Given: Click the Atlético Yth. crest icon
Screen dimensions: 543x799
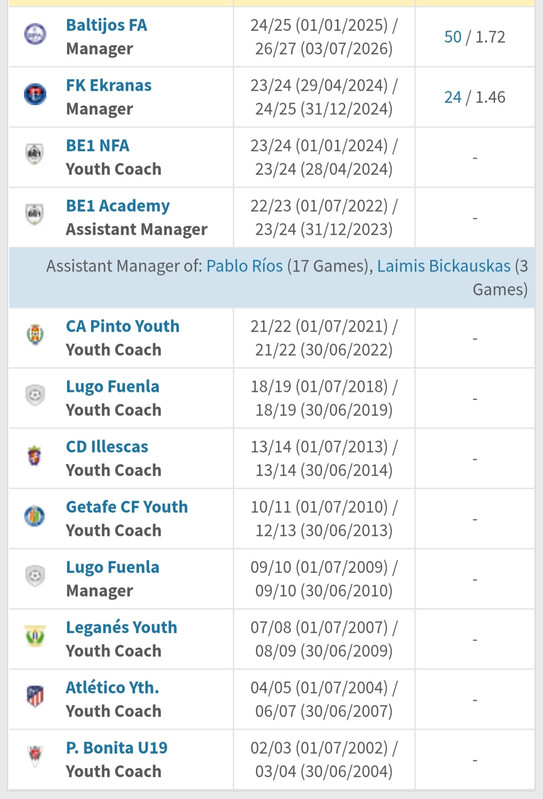Looking at the screenshot, I should (35, 696).
